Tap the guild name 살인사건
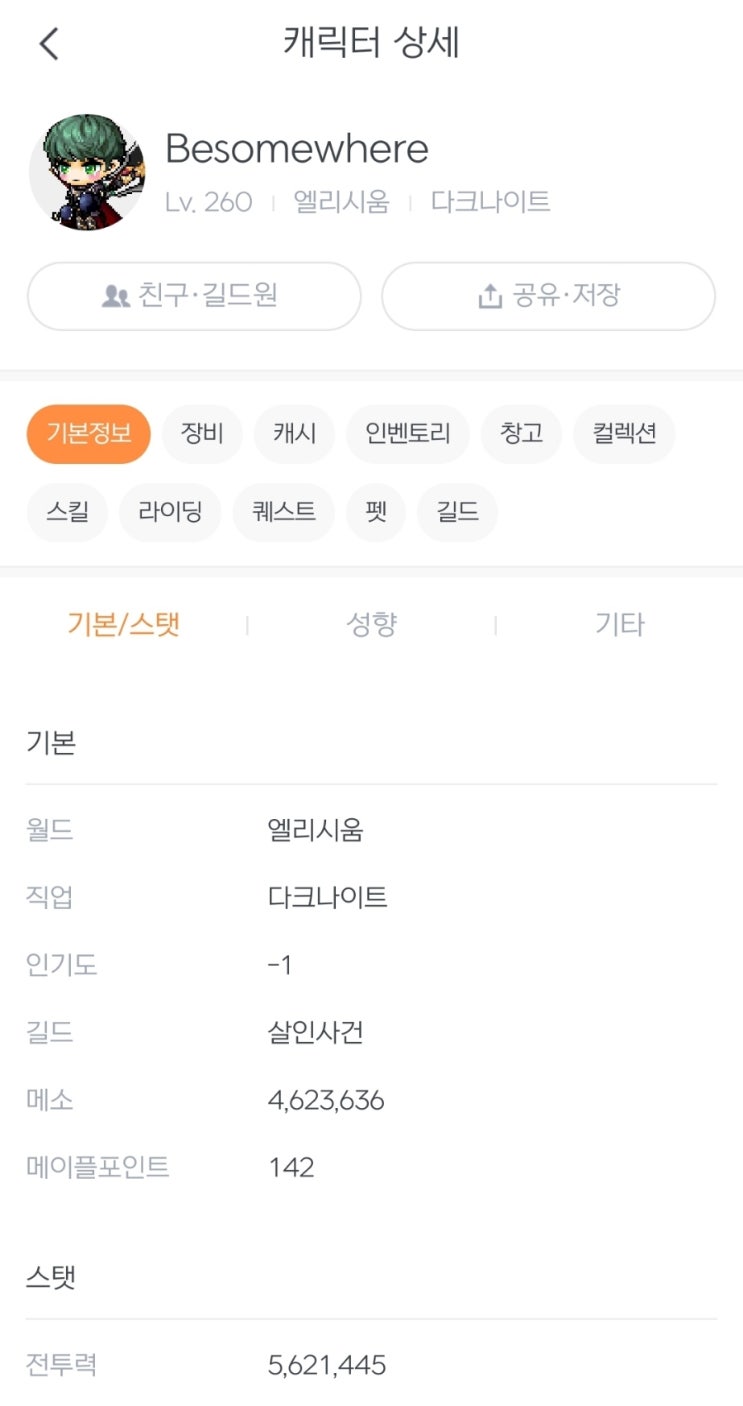 315,1032
